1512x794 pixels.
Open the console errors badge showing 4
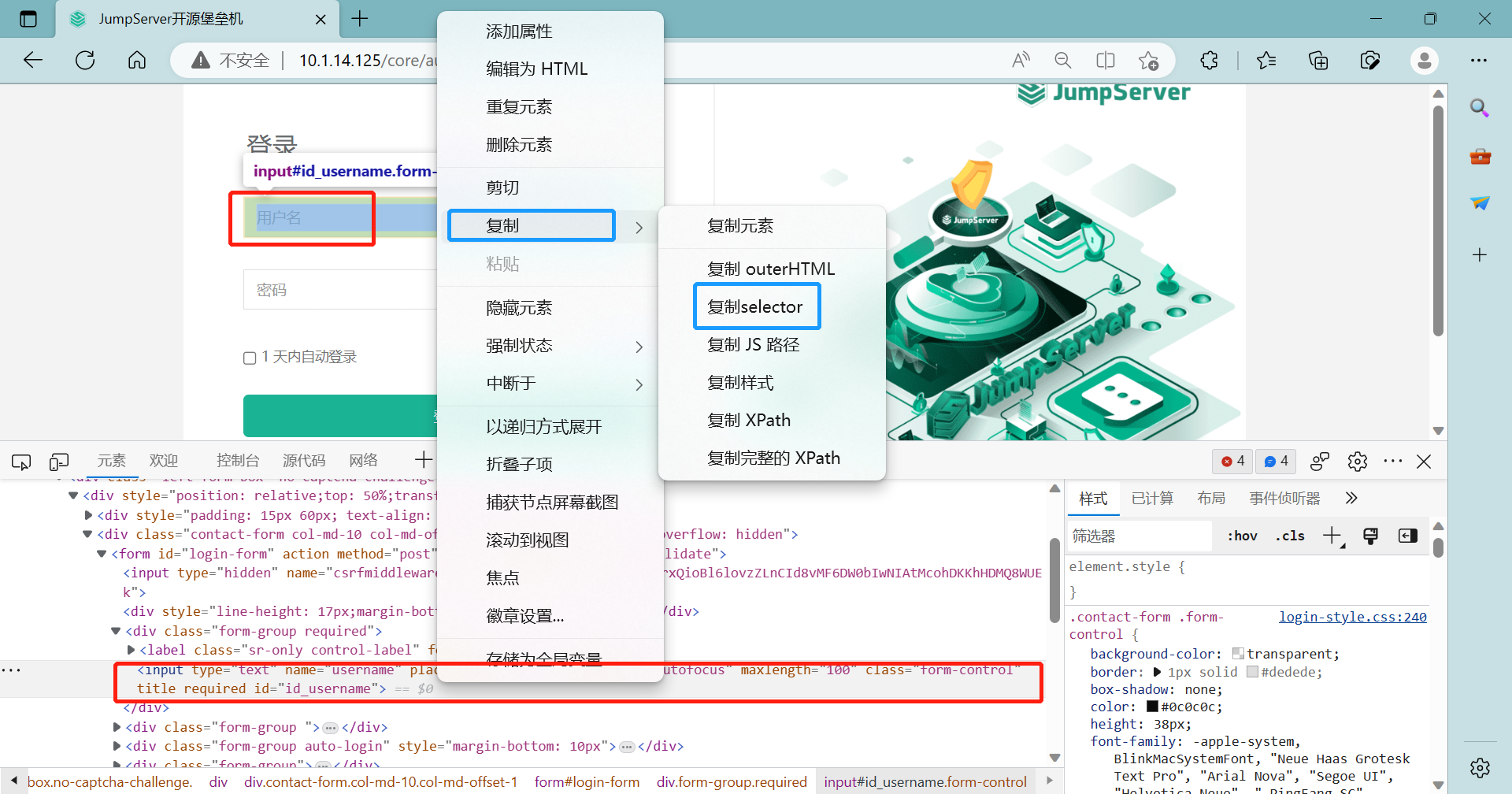(1232, 461)
